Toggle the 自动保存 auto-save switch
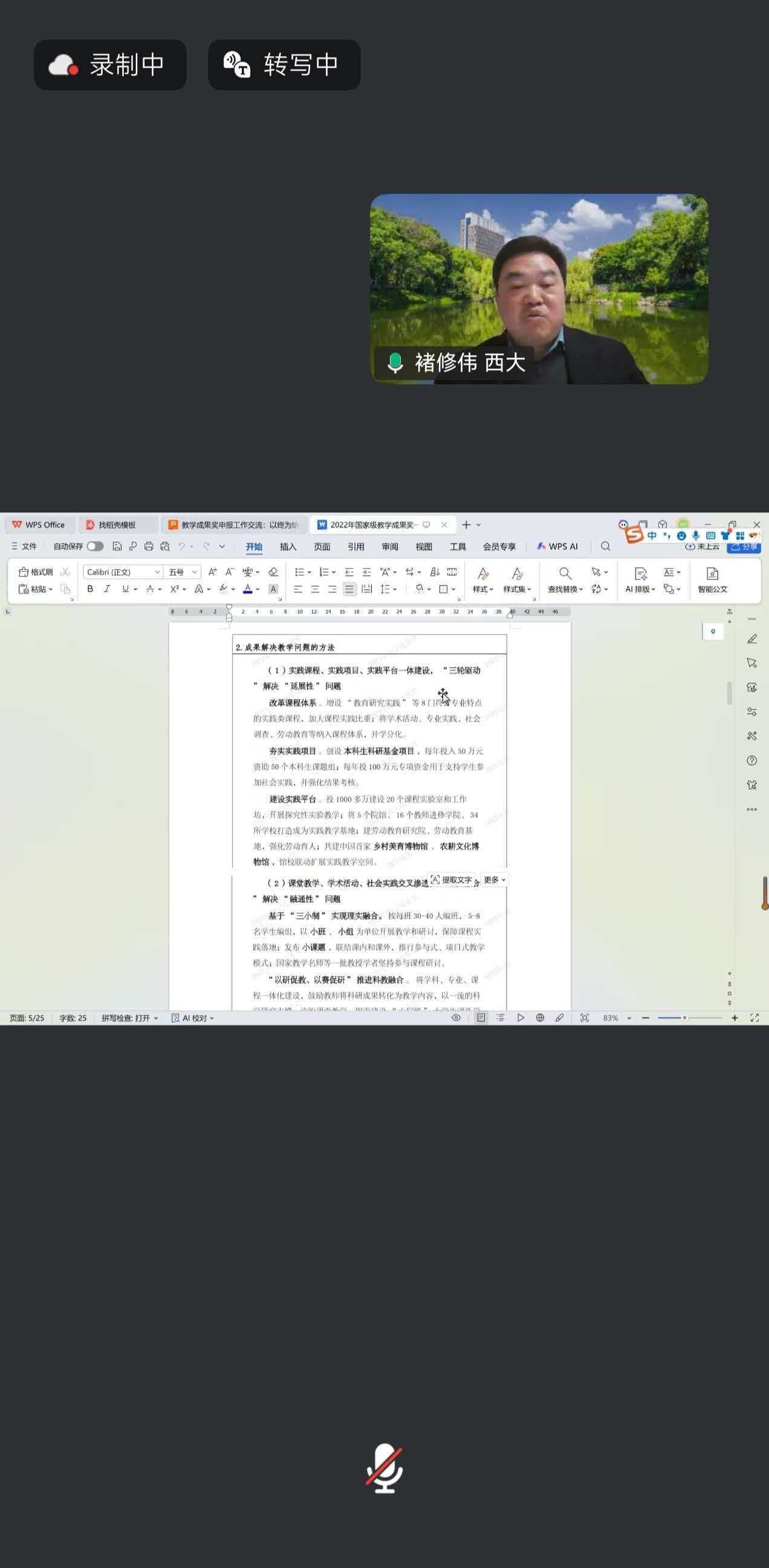Viewport: 769px width, 1568px height. (95, 546)
